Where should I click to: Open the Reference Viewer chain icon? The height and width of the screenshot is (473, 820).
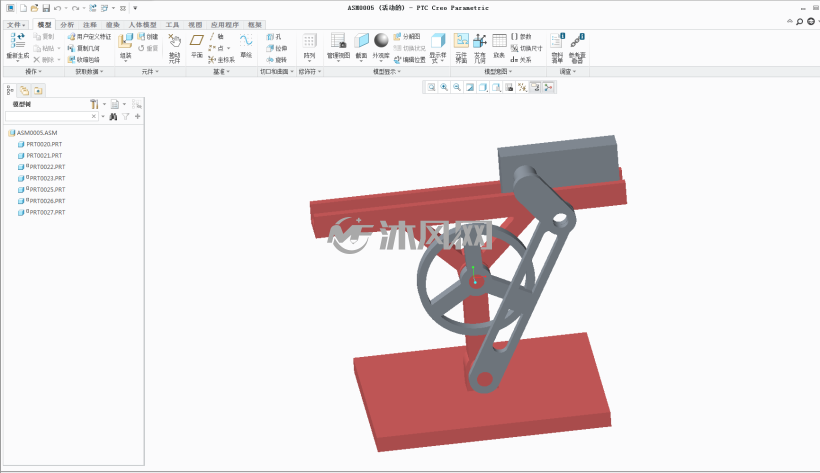click(x=577, y=41)
